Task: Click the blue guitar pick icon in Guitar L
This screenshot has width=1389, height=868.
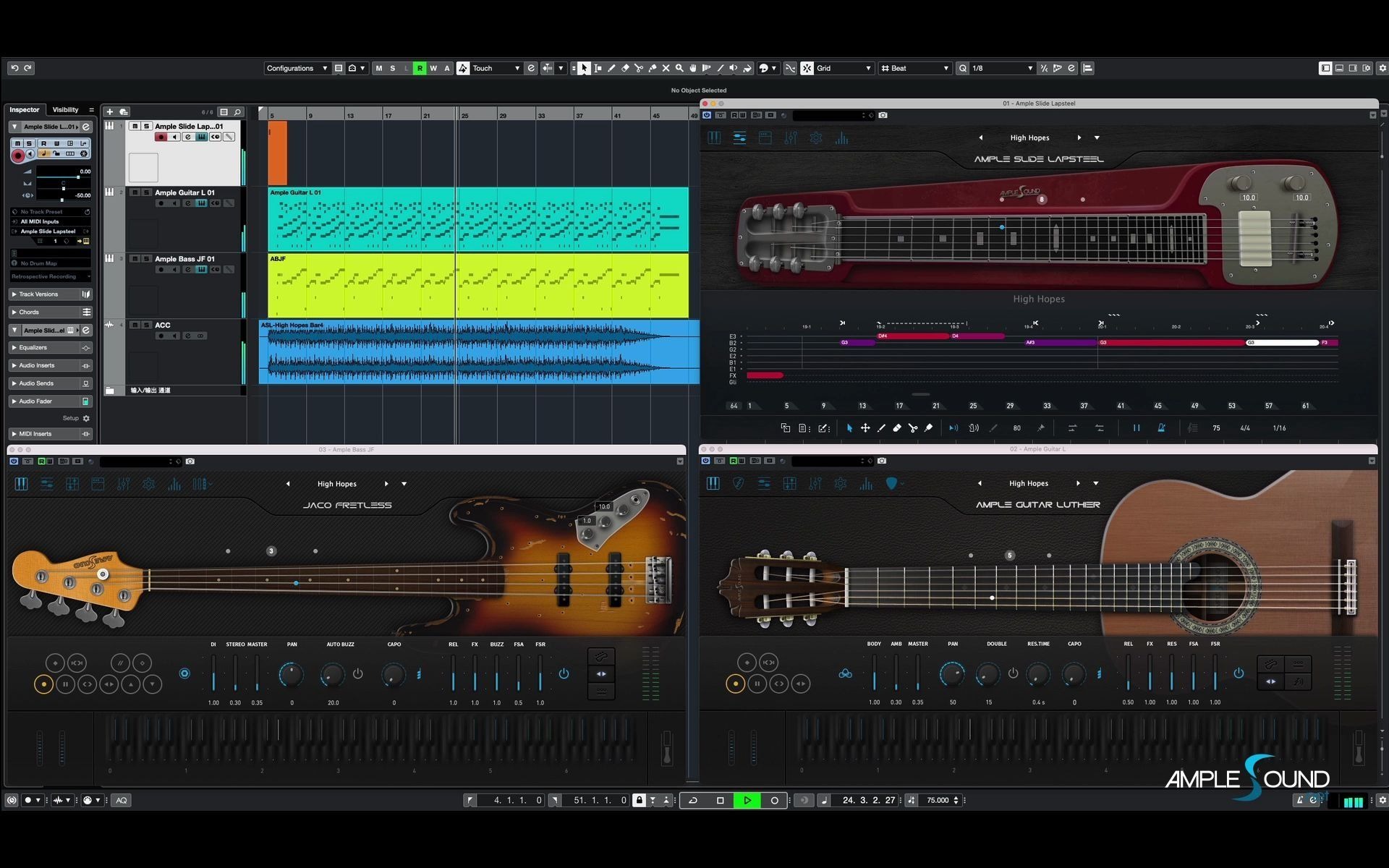Action: [x=891, y=483]
